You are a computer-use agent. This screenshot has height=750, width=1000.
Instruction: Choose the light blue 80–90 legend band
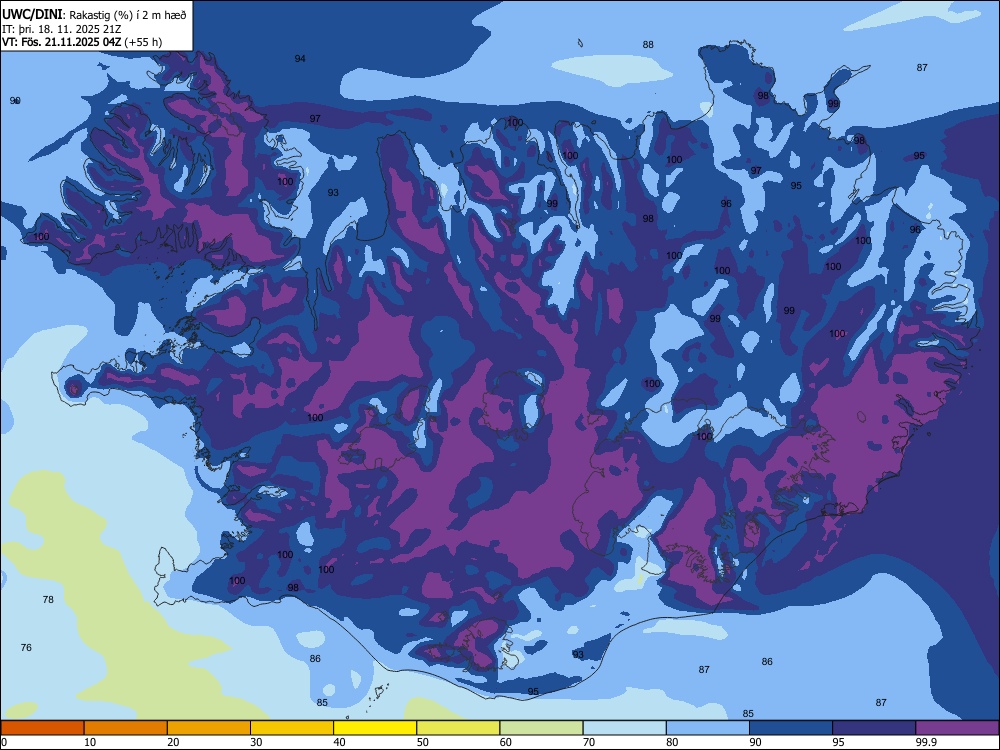coord(708,728)
